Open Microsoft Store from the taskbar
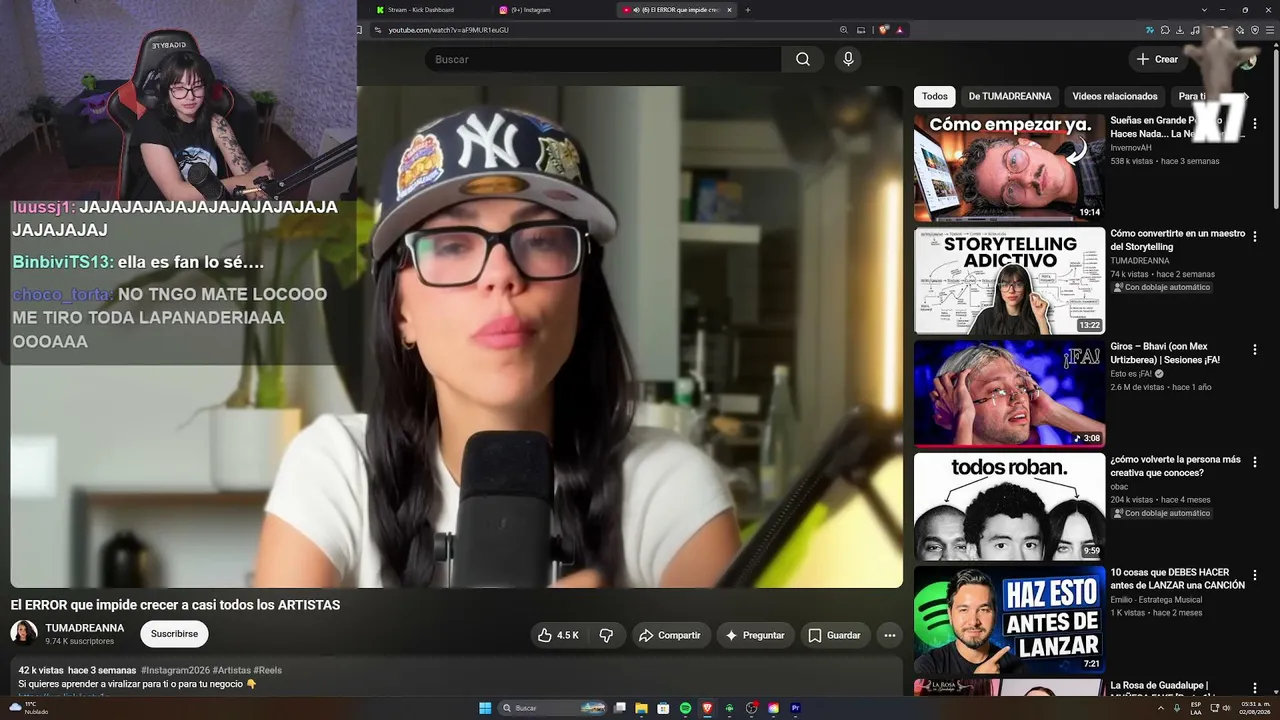Image resolution: width=1280 pixels, height=720 pixels. click(x=663, y=708)
